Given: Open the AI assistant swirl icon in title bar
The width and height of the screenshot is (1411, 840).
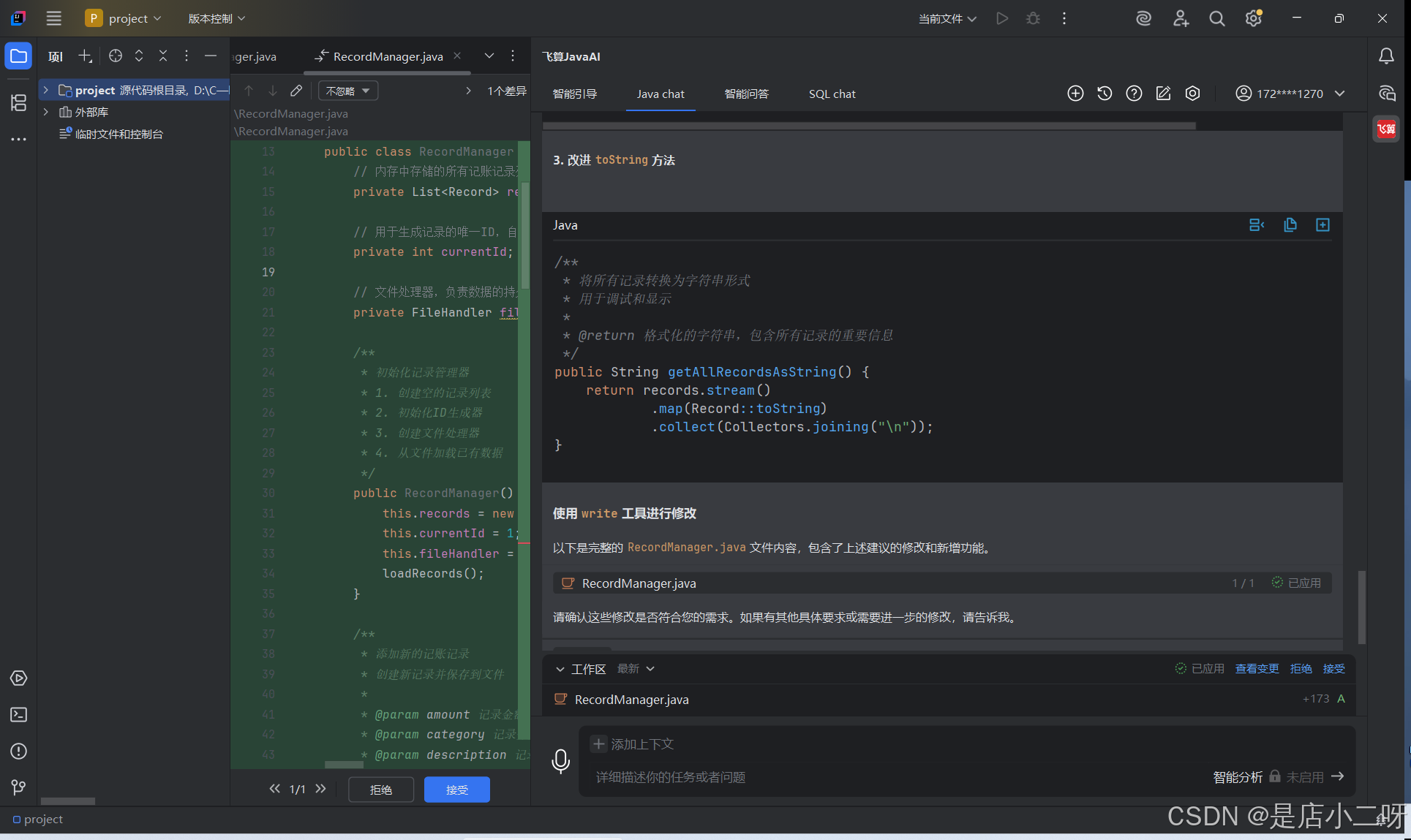Looking at the screenshot, I should tap(1143, 18).
